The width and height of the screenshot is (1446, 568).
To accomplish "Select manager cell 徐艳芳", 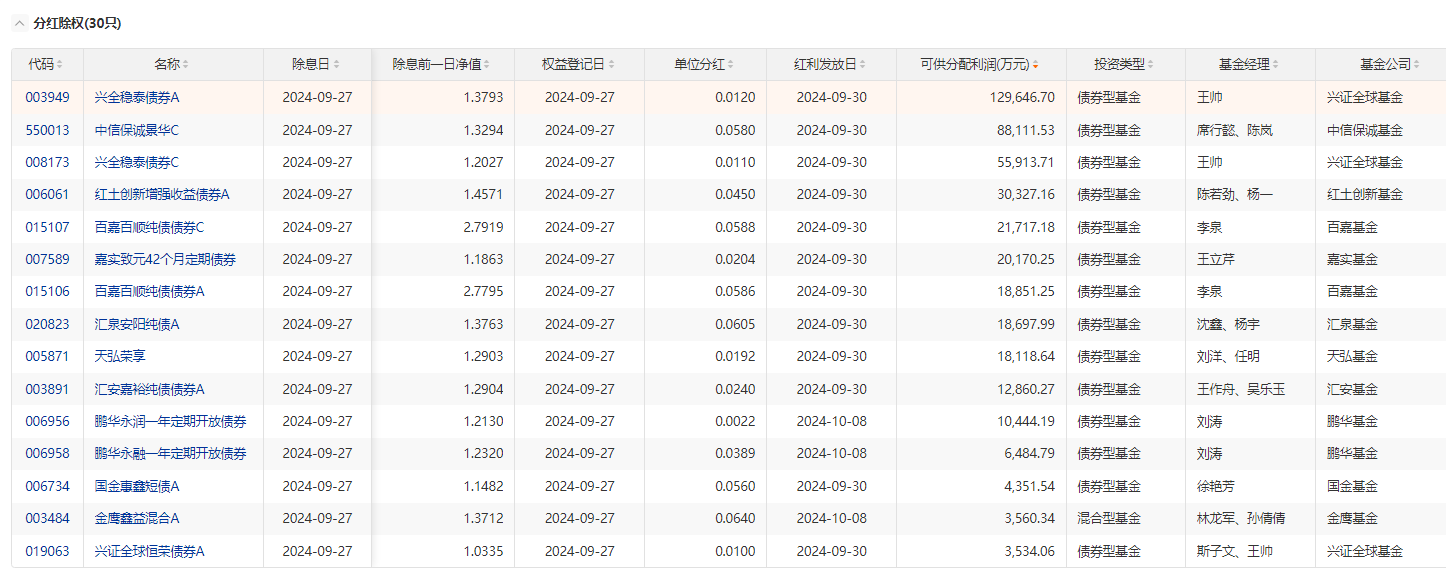I will click(x=1215, y=486).
